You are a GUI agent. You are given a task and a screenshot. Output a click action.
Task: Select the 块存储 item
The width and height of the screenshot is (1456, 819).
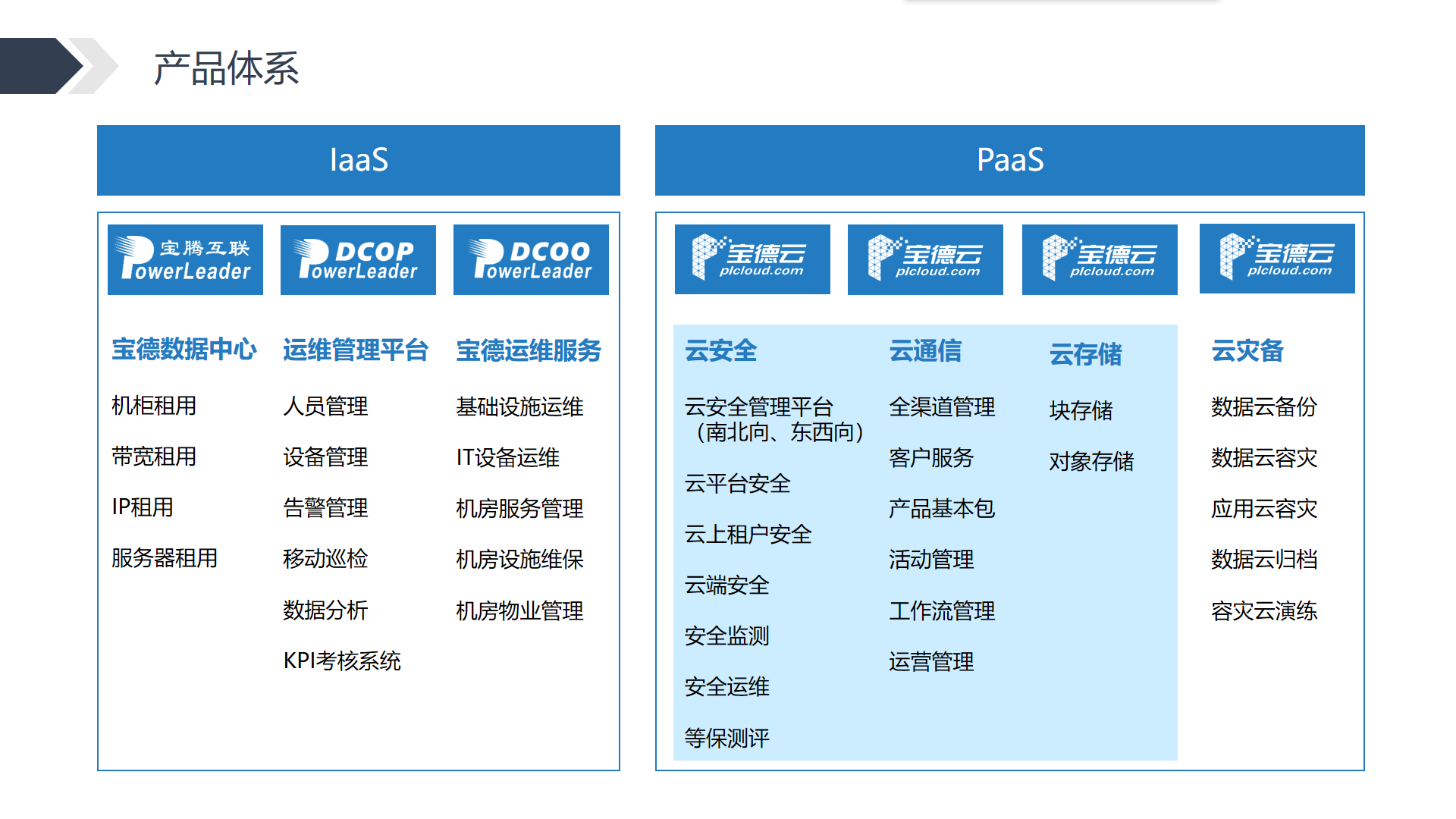1081,411
